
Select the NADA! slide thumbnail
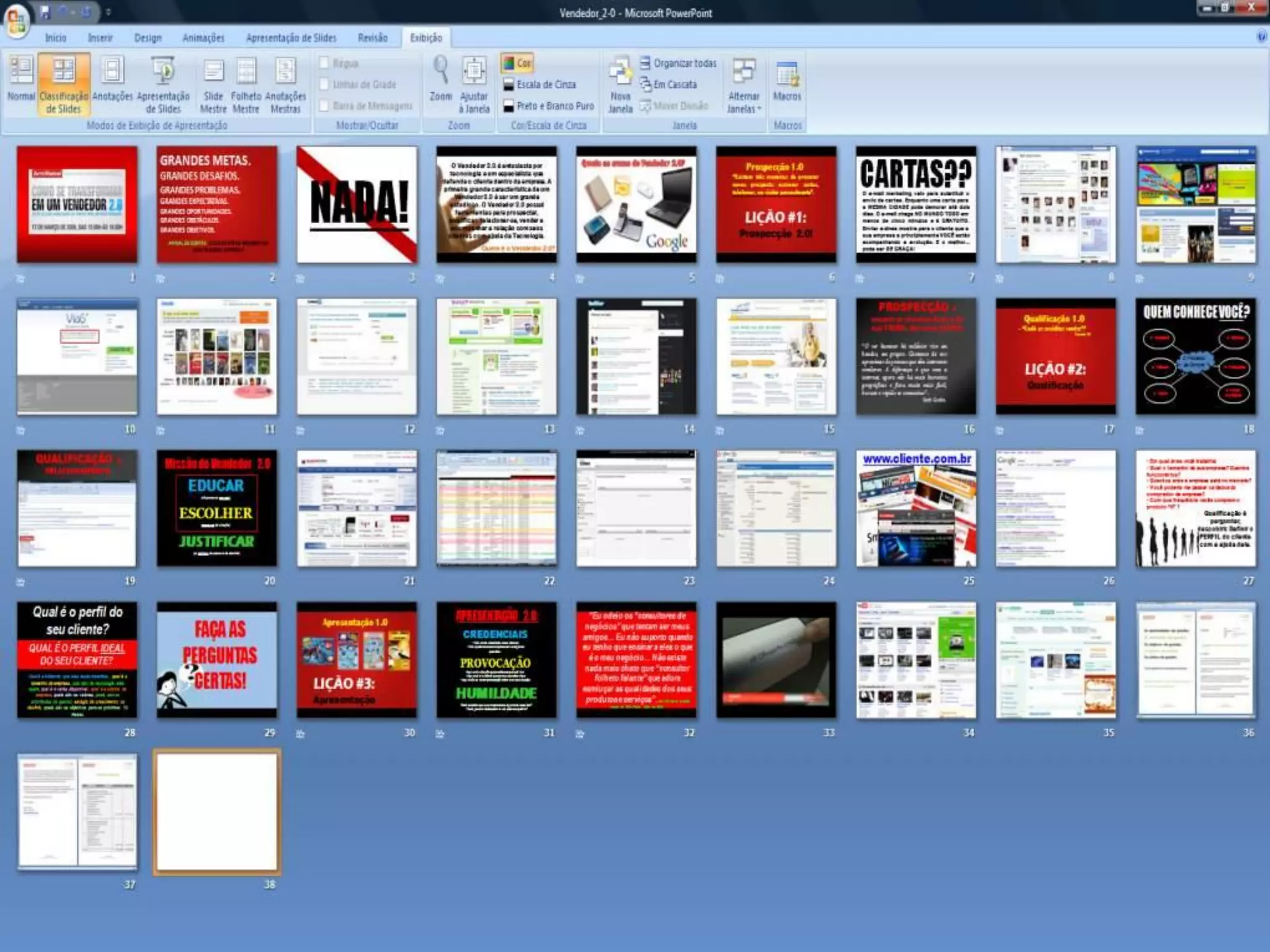[x=357, y=205]
